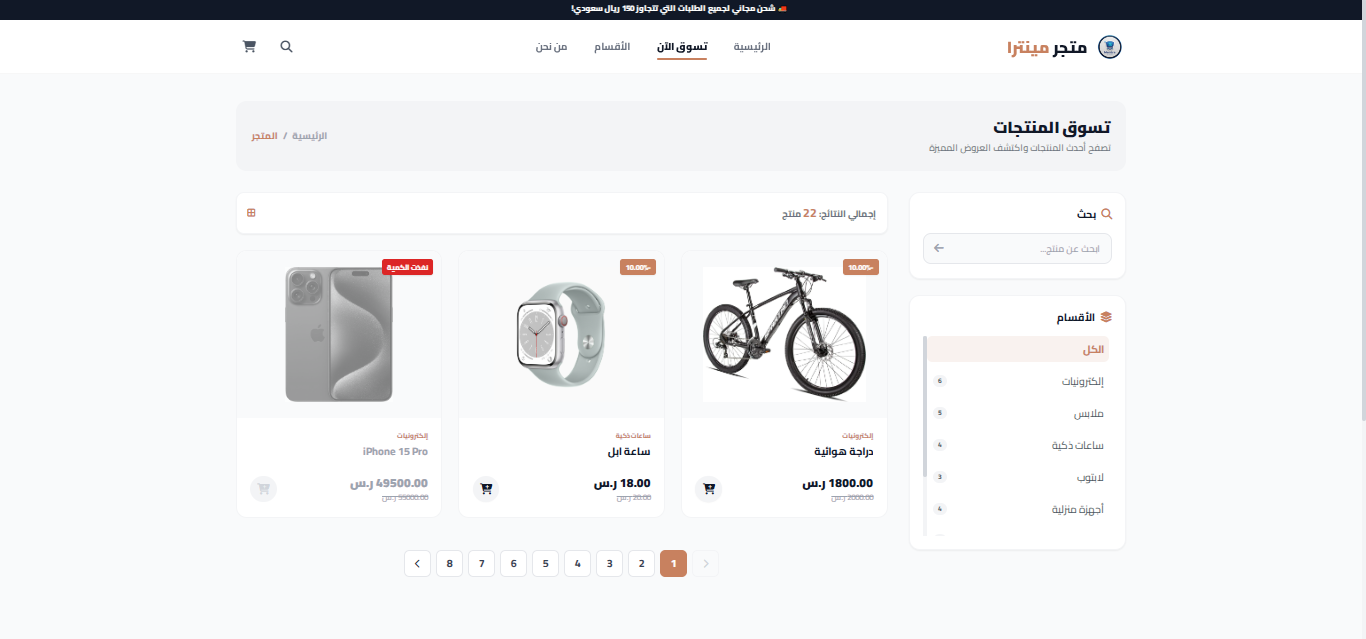Filter by إلكترونيات category
The width and height of the screenshot is (1366, 639).
(x=1018, y=381)
